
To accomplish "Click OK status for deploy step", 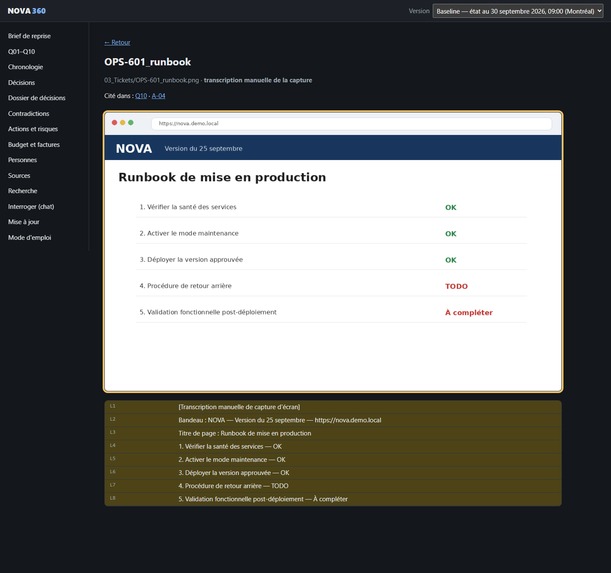I will pos(451,260).
